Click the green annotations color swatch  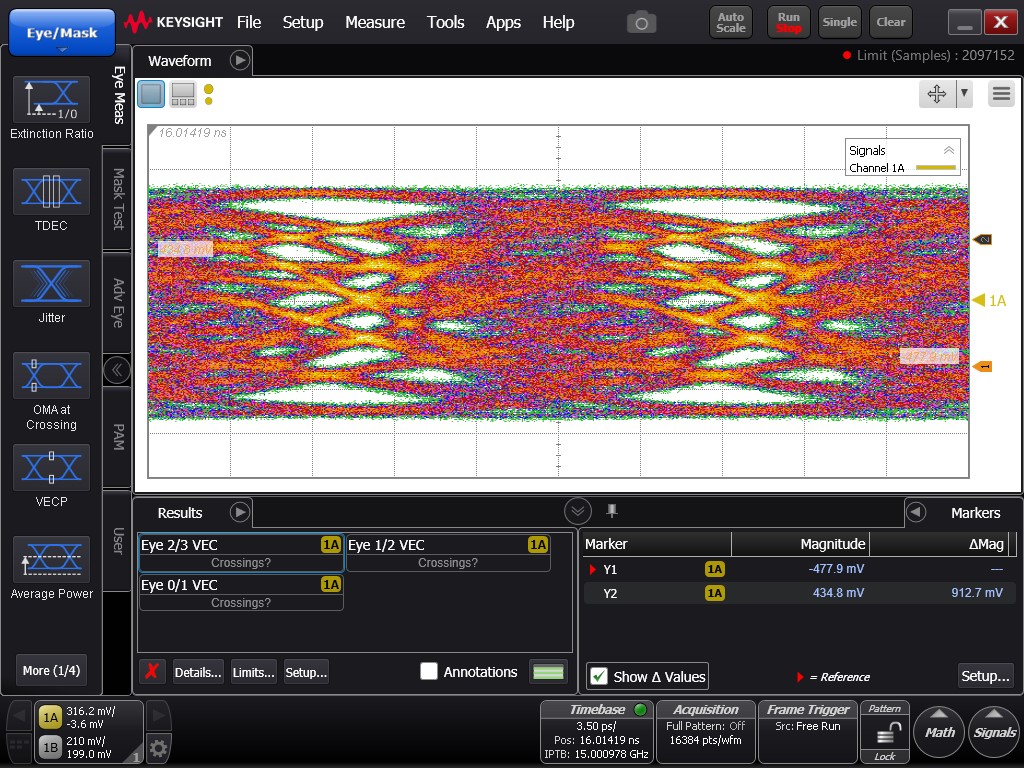click(549, 672)
